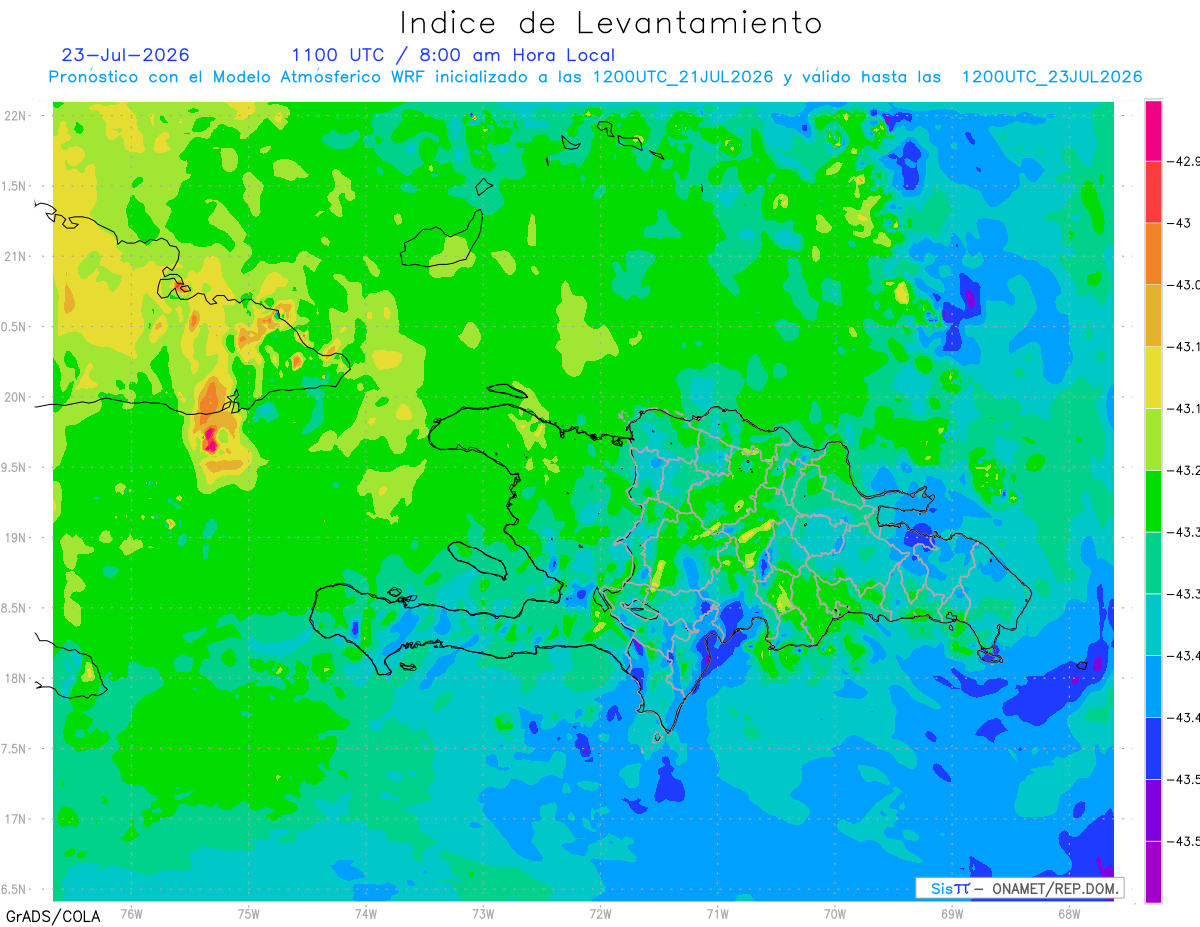The width and height of the screenshot is (1200, 927).
Task: Click the '19N' latitude label
Action: (x=17, y=538)
